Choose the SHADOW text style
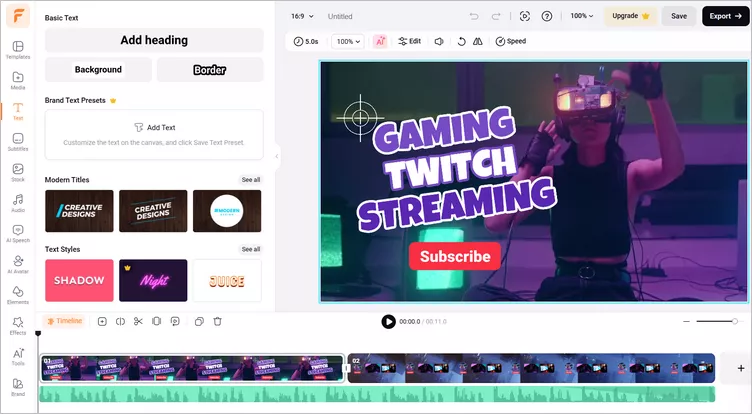752x414 pixels. click(79, 280)
